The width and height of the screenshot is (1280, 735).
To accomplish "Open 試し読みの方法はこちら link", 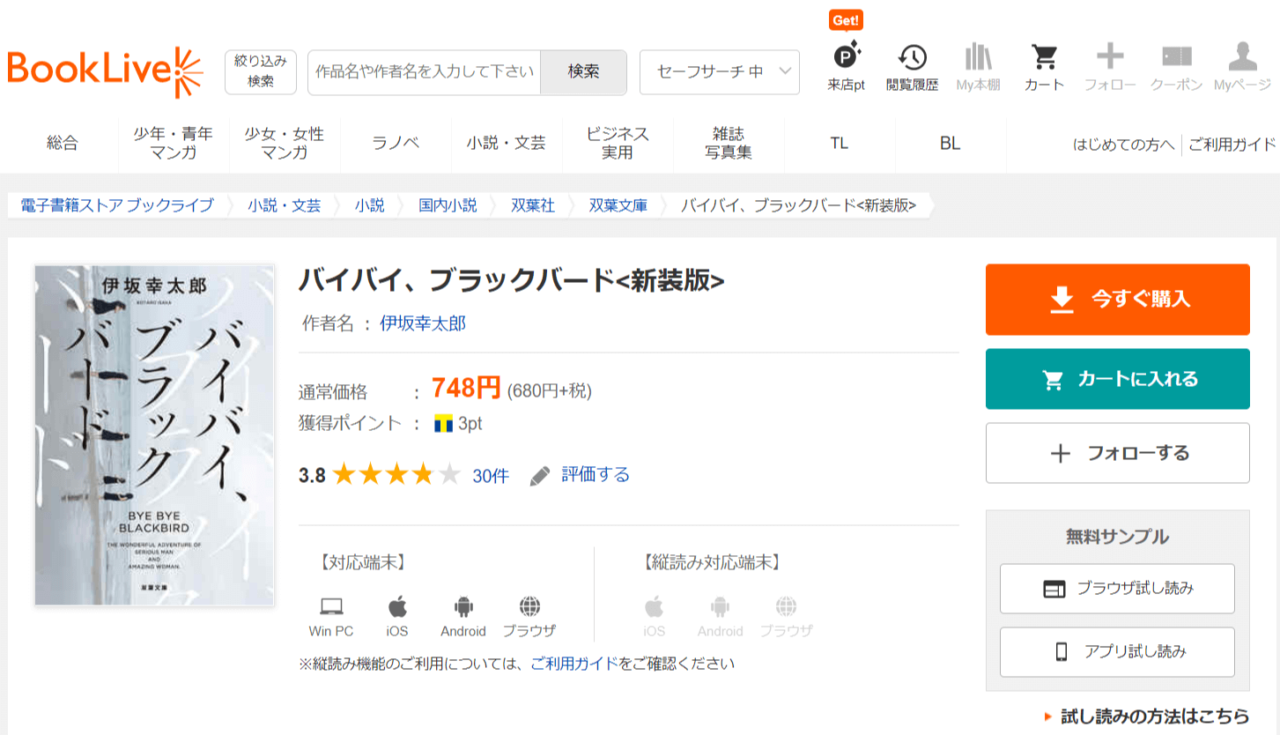I will pyautogui.click(x=1155, y=716).
